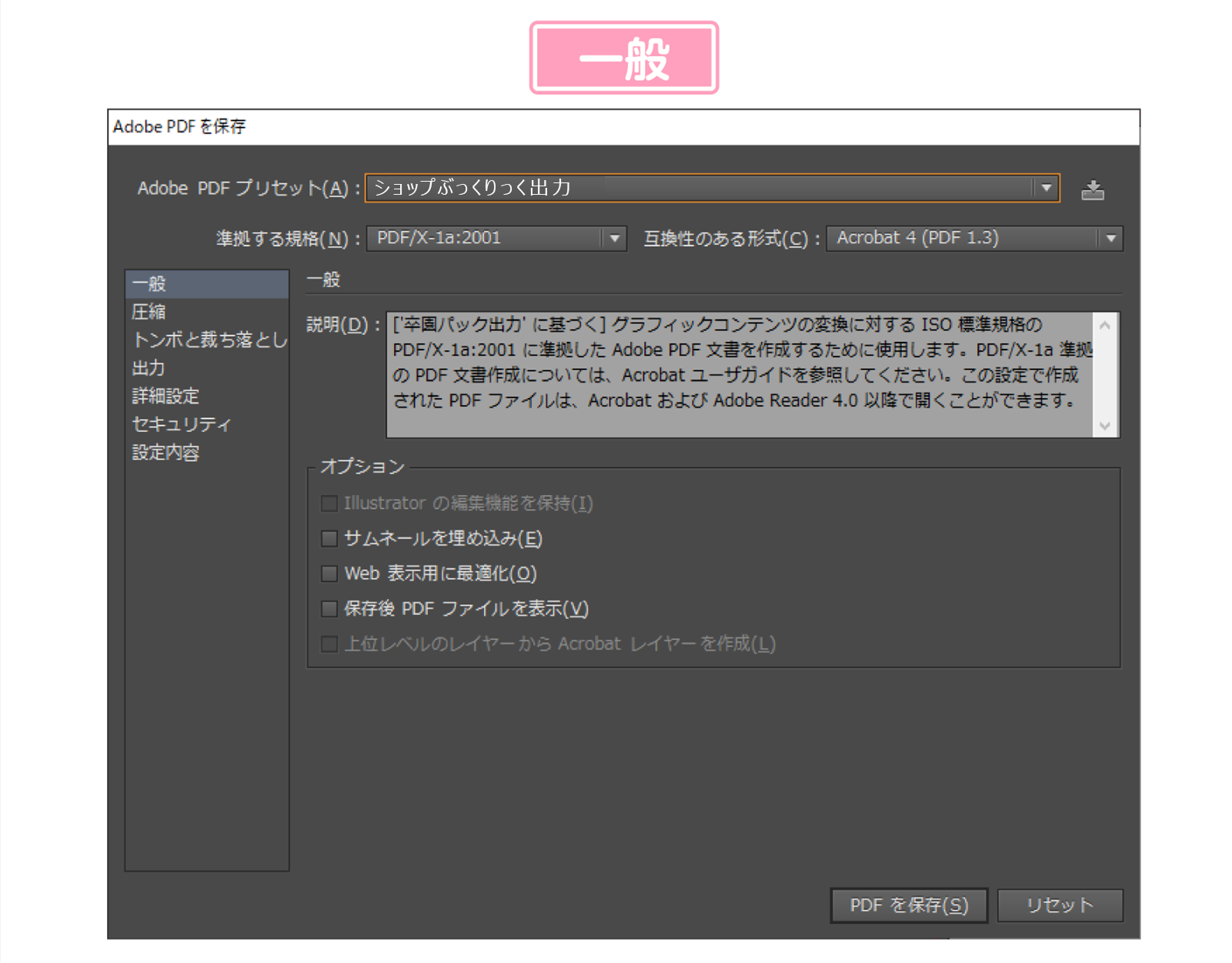The height and width of the screenshot is (963, 1232).
Task: Click the save preset icon
Action: (x=1092, y=189)
